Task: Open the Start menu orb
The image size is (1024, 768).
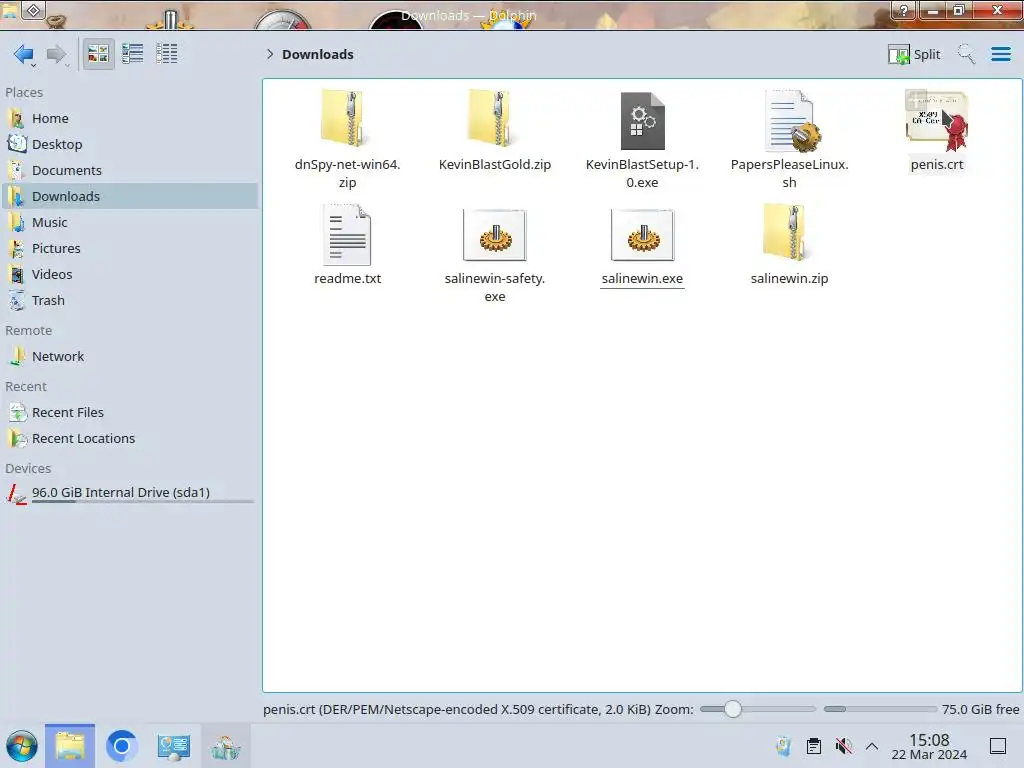Action: (22, 746)
